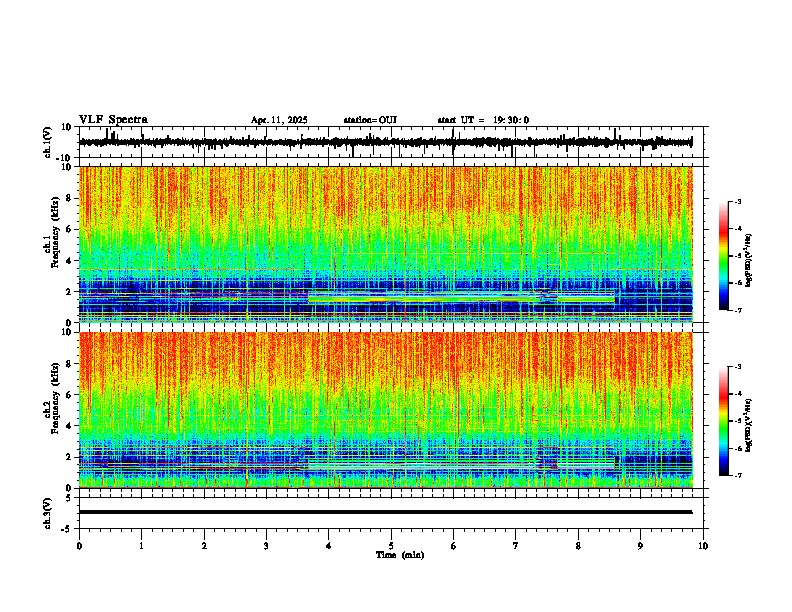Viewport: 792px width, 612px height.
Task: Click the time axis tick label "0"
Action: tap(79, 546)
